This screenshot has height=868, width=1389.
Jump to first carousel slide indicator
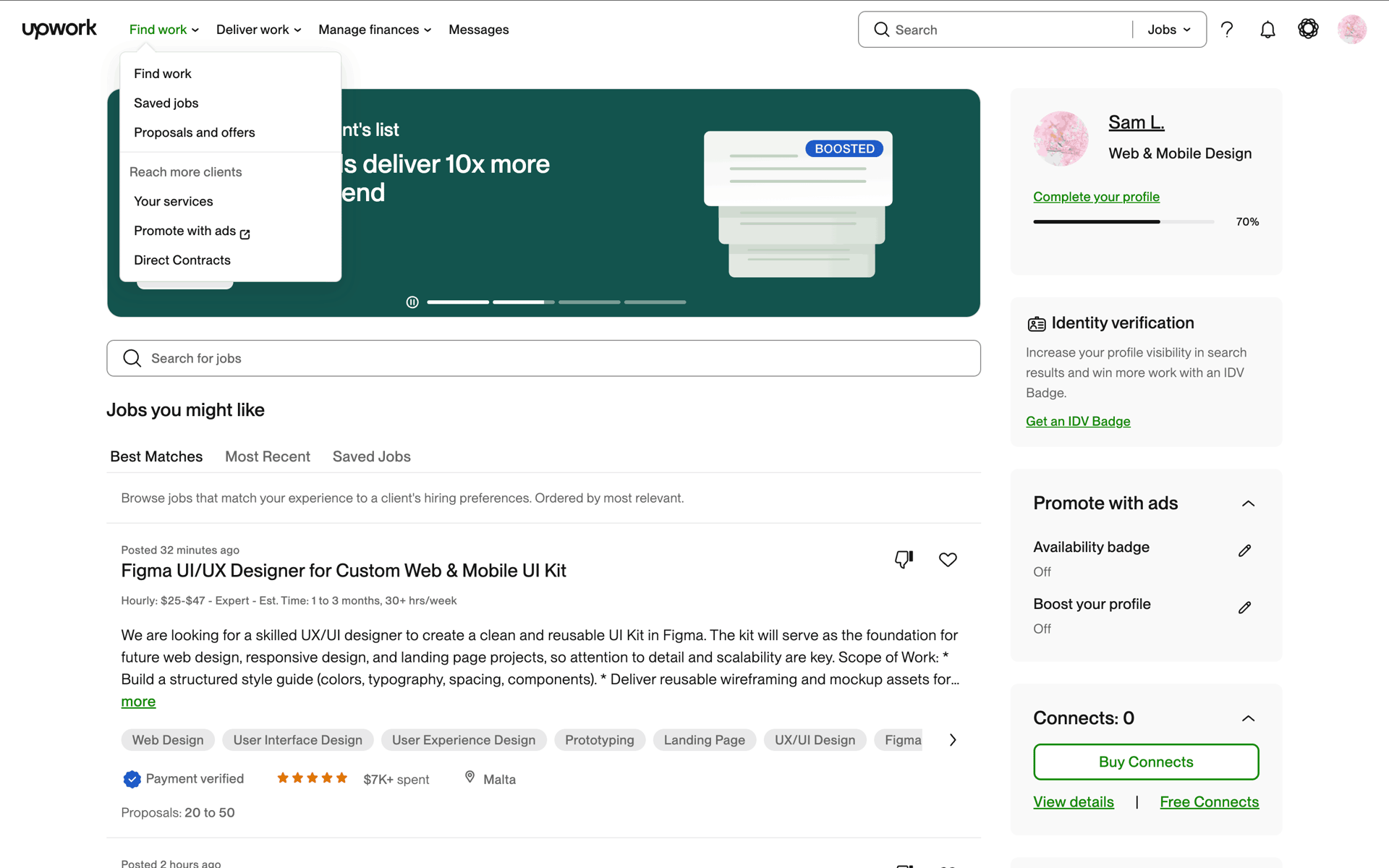point(458,302)
